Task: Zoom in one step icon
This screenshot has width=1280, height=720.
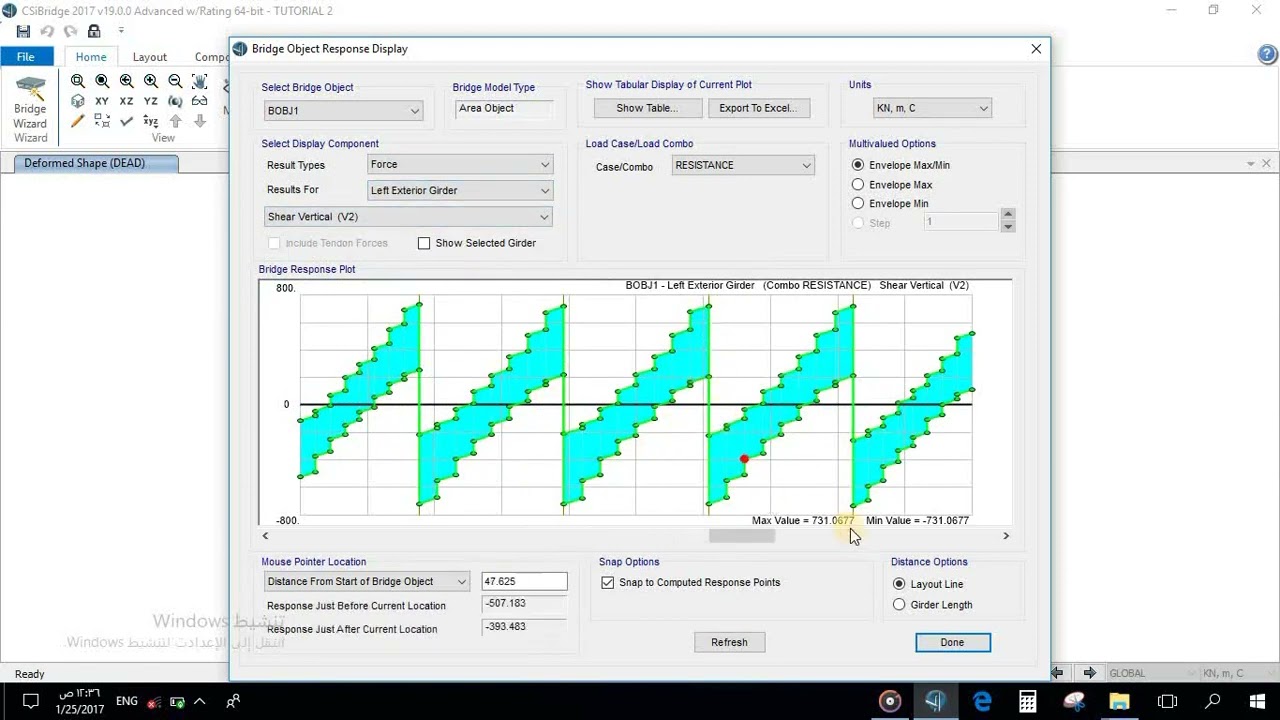Action: (151, 81)
